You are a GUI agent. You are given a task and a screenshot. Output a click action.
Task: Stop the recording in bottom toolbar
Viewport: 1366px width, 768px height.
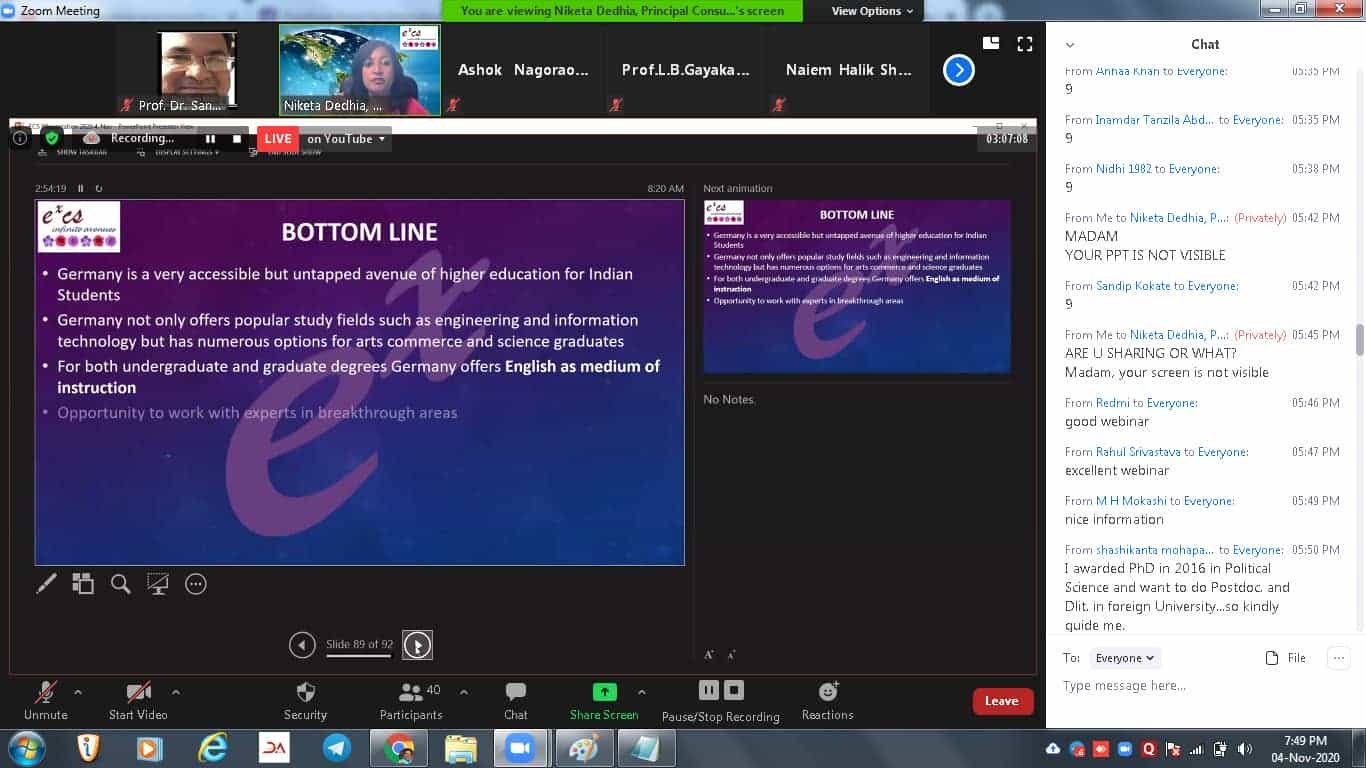pos(734,690)
